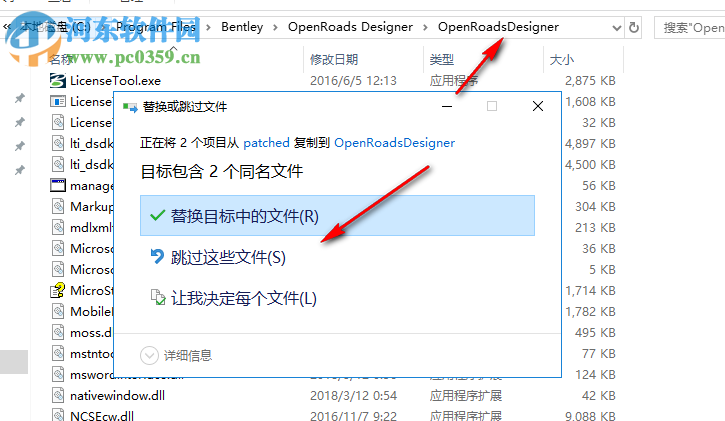
Task: Click the MicroSt help file icon
Action: pos(58,290)
